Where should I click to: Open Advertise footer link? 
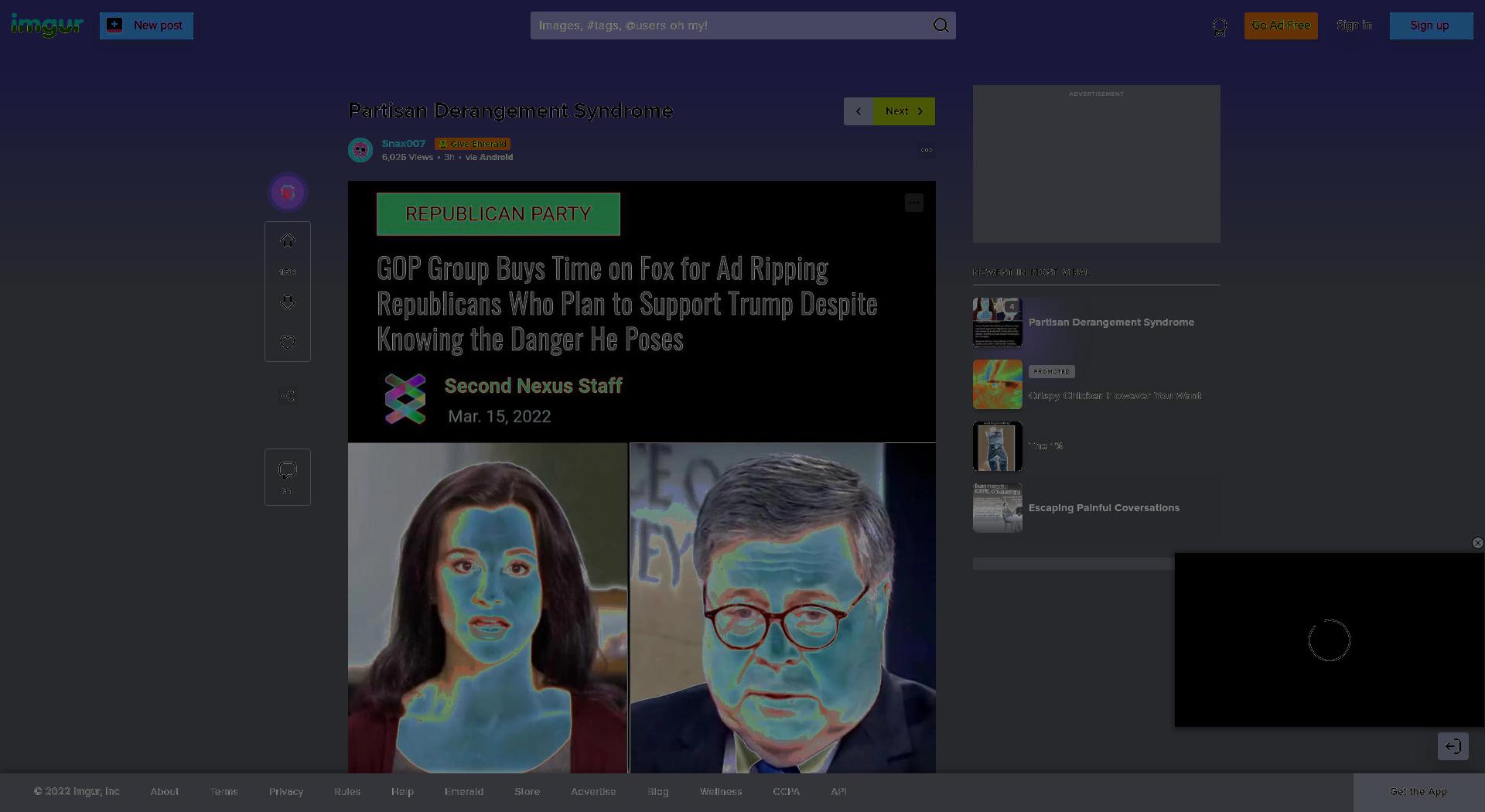[593, 792]
